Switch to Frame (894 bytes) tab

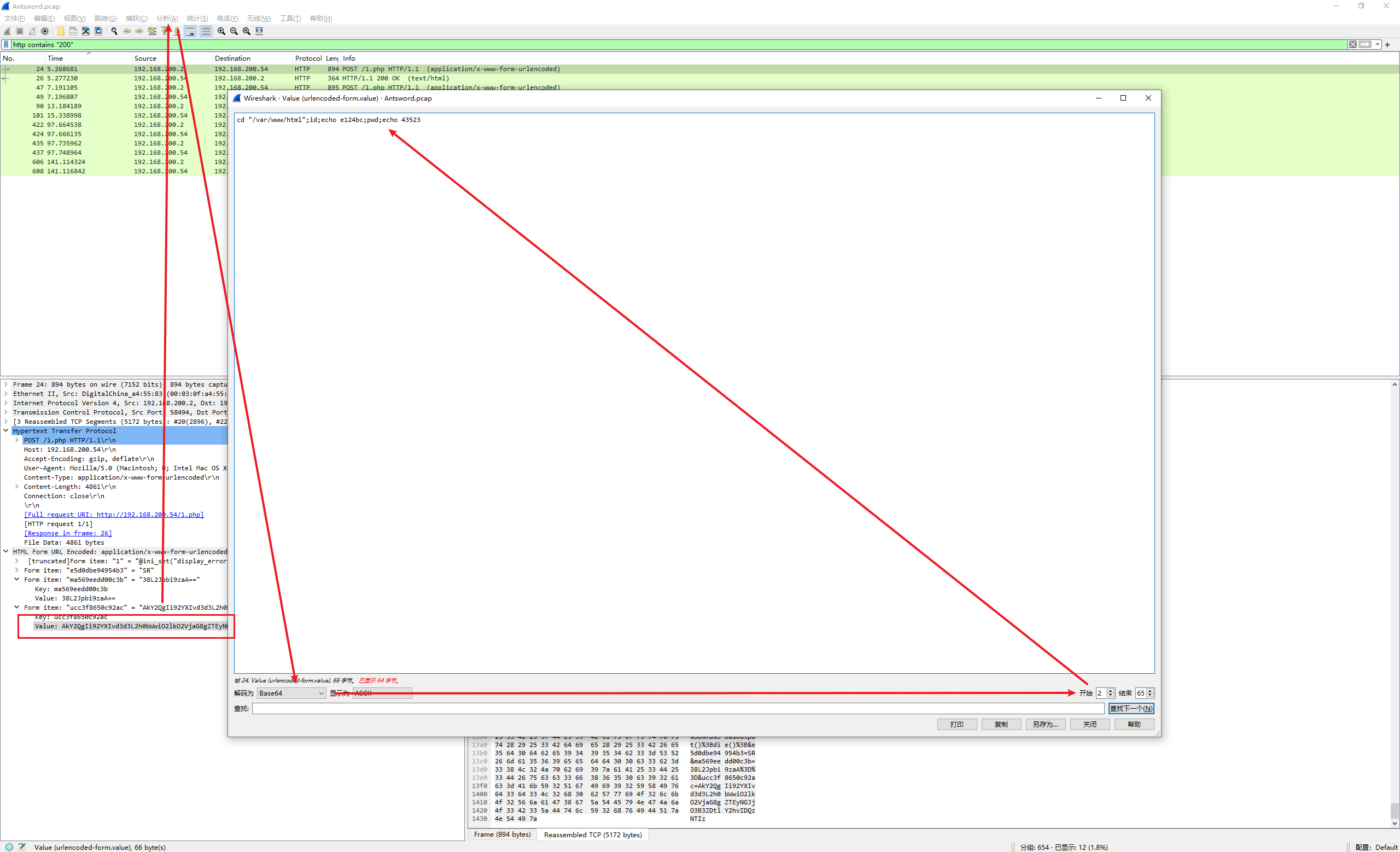(x=502, y=835)
